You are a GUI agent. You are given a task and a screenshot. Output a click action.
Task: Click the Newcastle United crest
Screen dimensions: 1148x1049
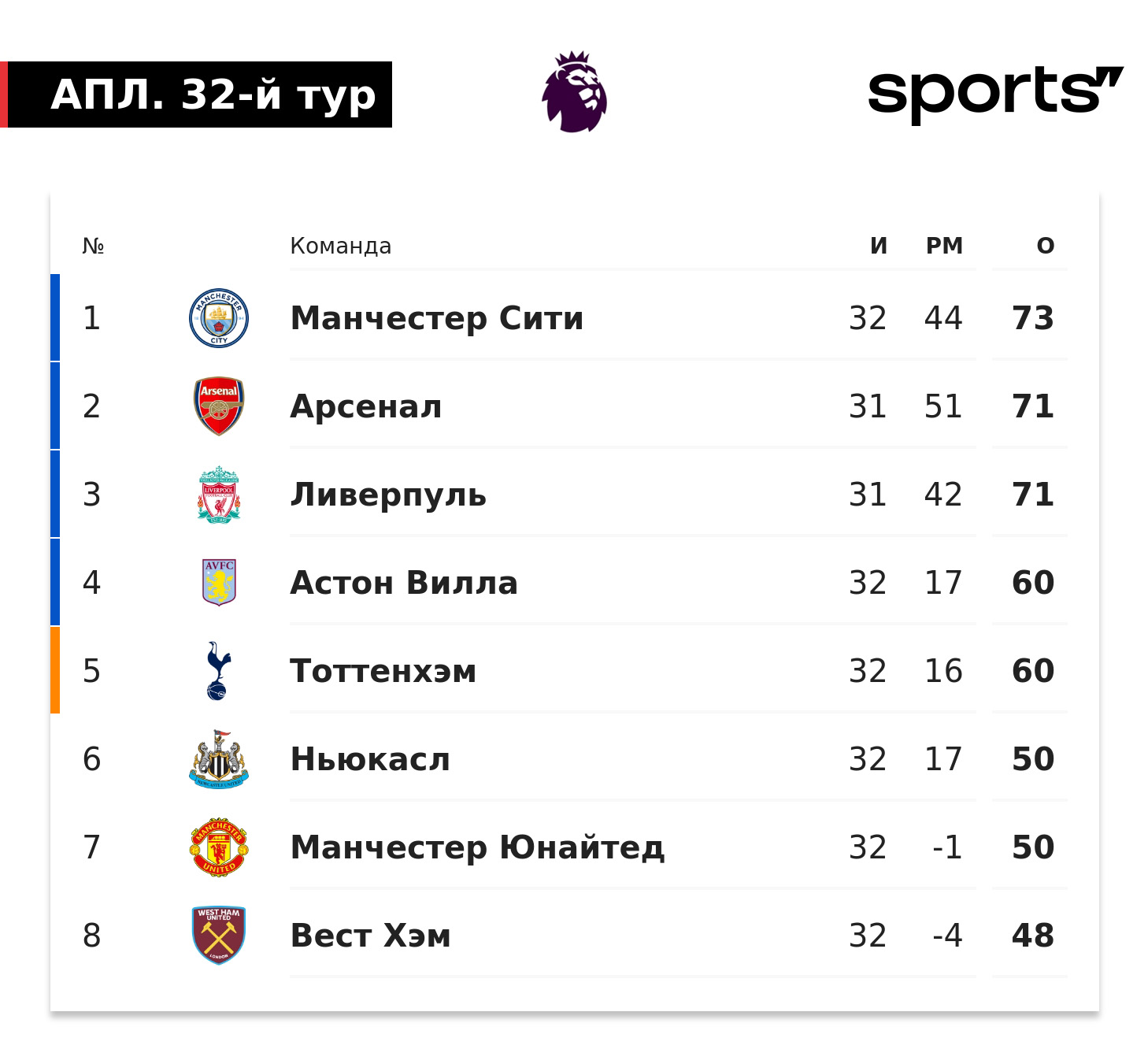(219, 759)
